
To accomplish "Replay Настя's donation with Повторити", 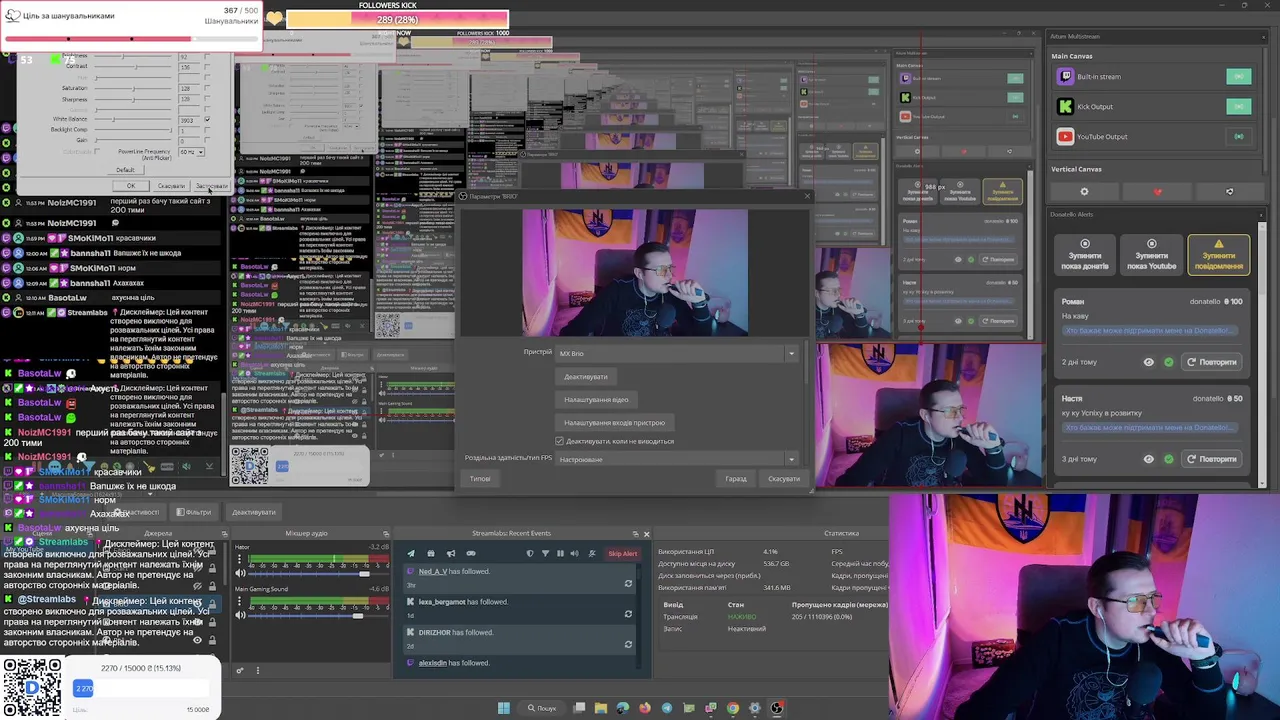I will pyautogui.click(x=1212, y=459).
